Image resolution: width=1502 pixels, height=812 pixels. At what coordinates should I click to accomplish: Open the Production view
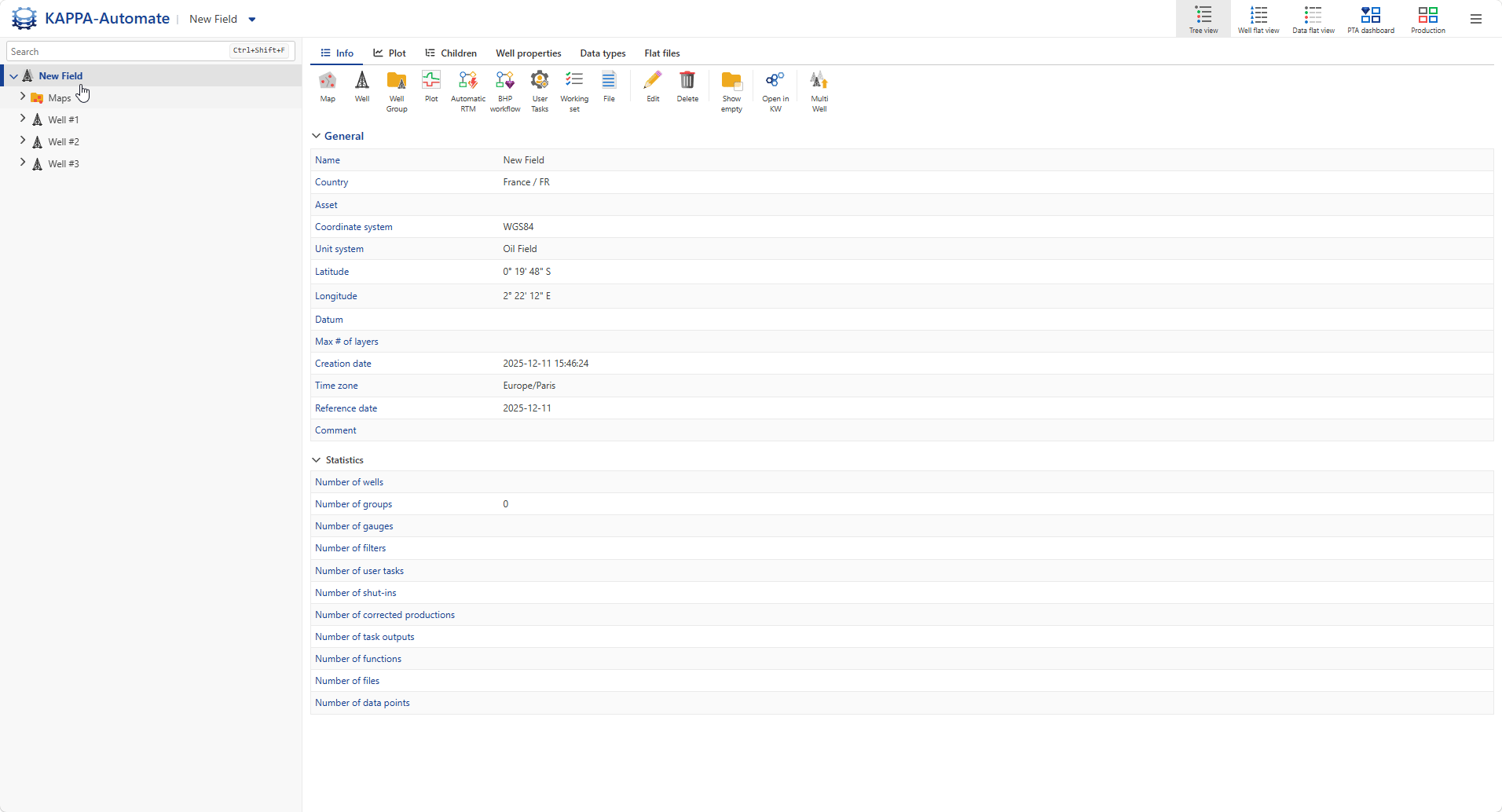[1428, 19]
